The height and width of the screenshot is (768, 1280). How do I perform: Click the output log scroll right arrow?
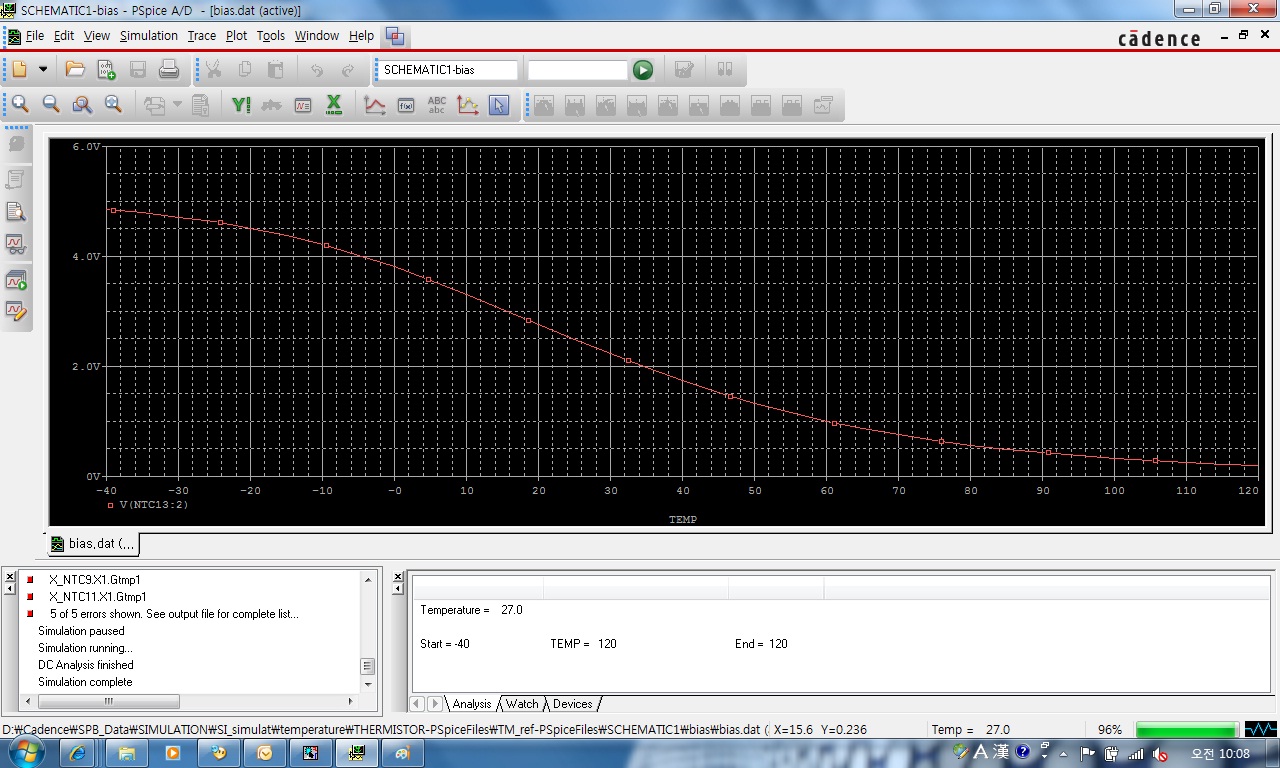click(x=350, y=702)
